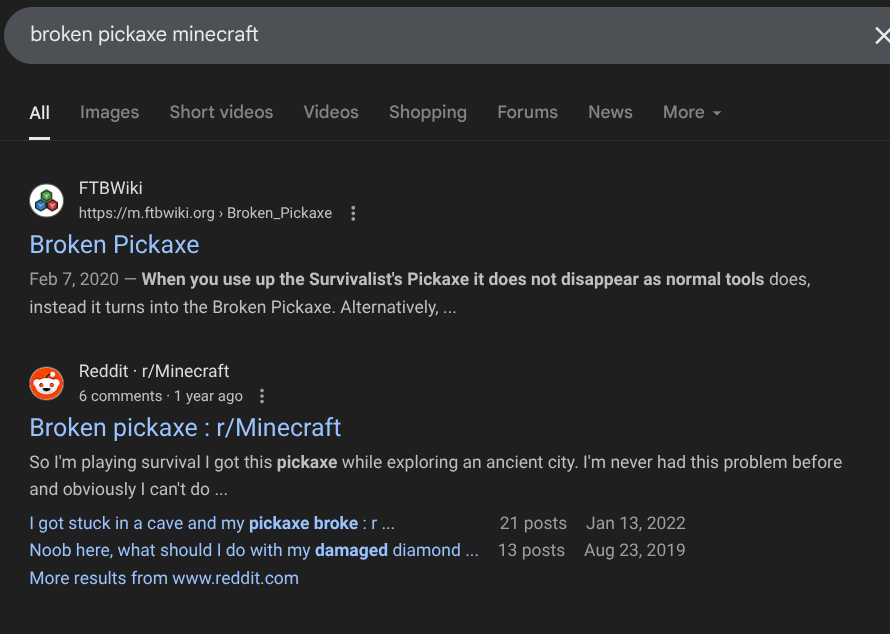Image resolution: width=890 pixels, height=634 pixels.
Task: Open the Short videos tab
Action: pos(221,112)
